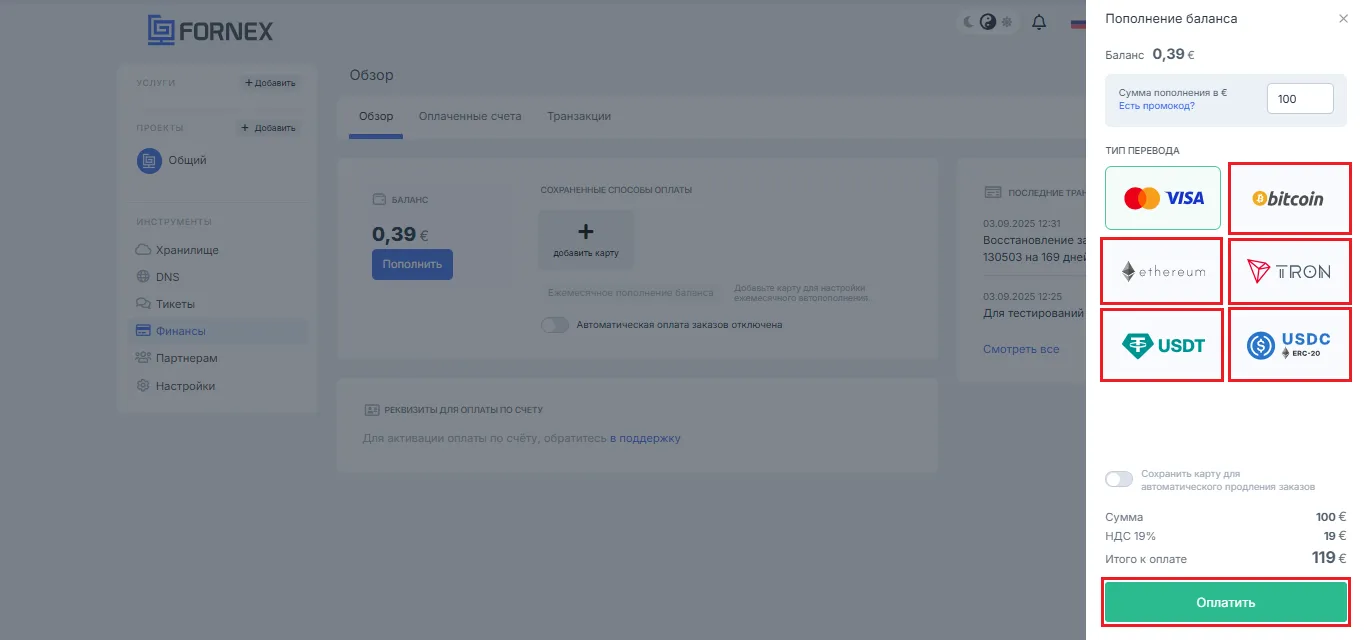
Task: Click the wallet icon beside БАЛАНС
Action: [379, 199]
